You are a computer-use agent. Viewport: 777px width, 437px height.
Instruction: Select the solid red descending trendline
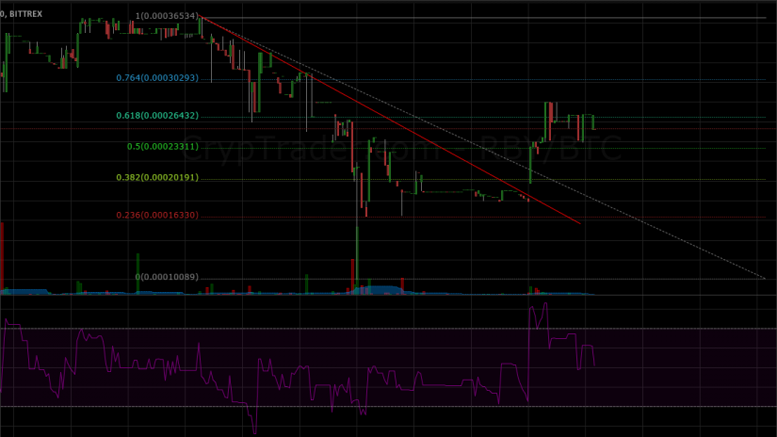point(390,120)
